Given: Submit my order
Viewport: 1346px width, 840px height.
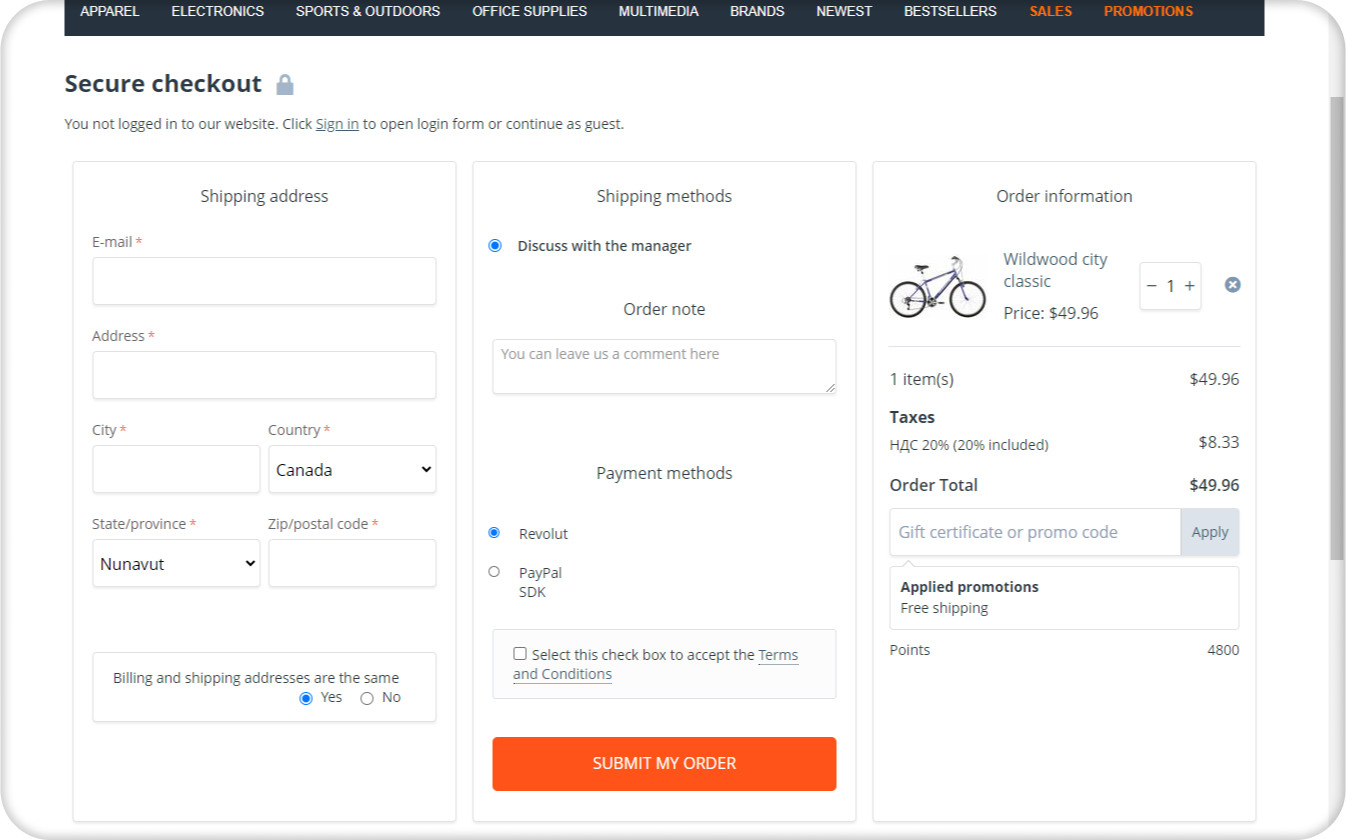Looking at the screenshot, I should tap(664, 764).
